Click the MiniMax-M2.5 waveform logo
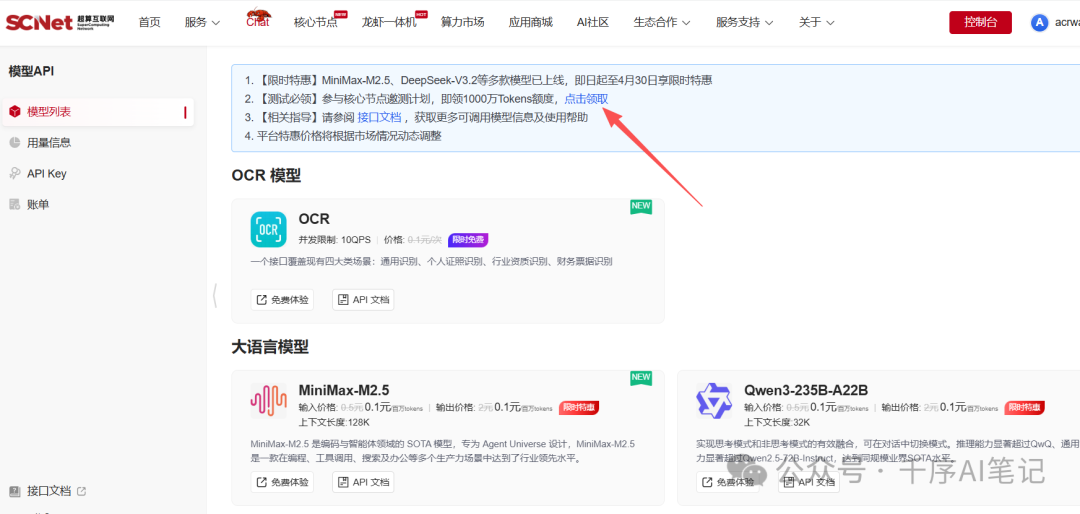Viewport: 1080px width, 514px height. (x=269, y=400)
